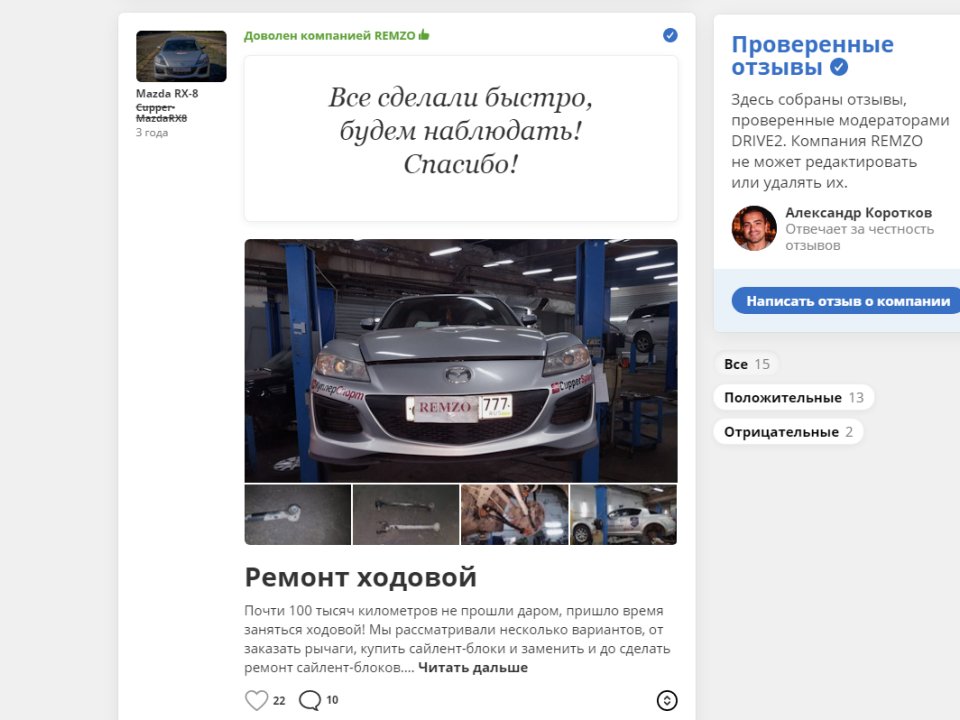Viewport: 960px width, 720px height.
Task: Click the comment count 10
Action: 332,700
